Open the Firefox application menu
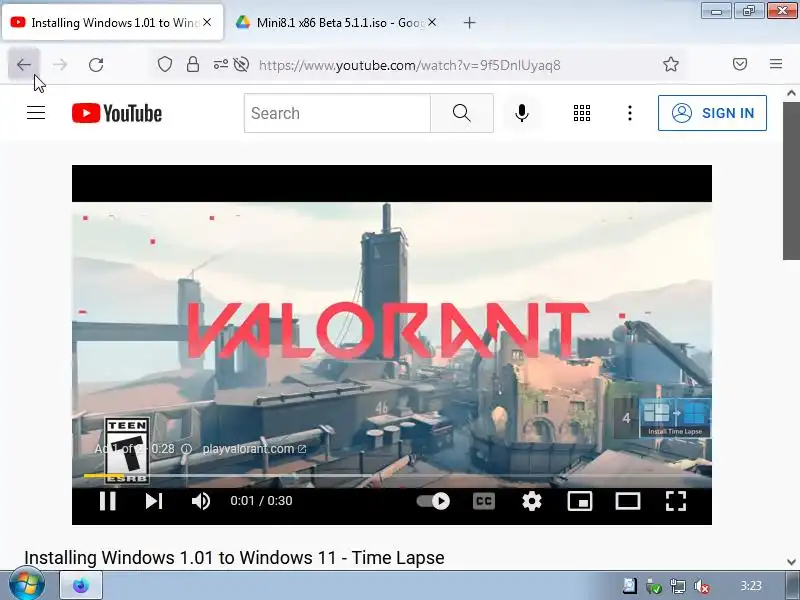Screen dimensions: 800x600 [776, 64]
